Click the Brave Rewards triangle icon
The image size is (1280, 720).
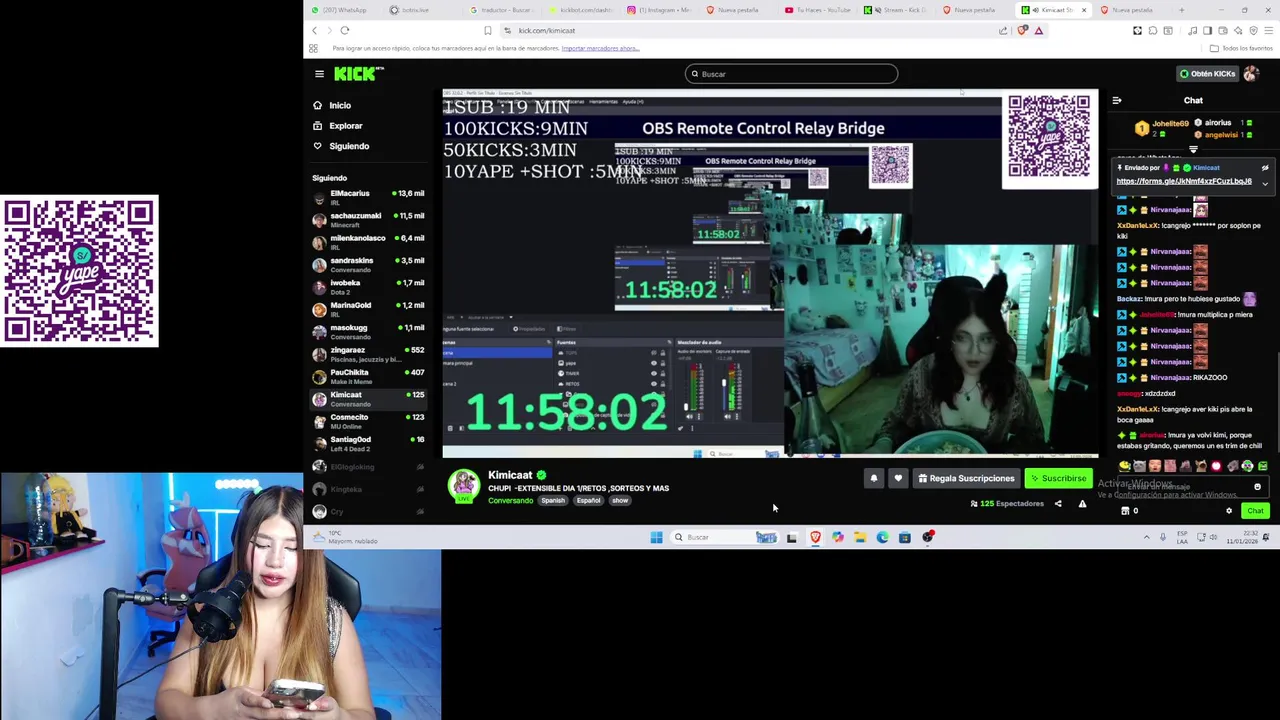(1039, 31)
